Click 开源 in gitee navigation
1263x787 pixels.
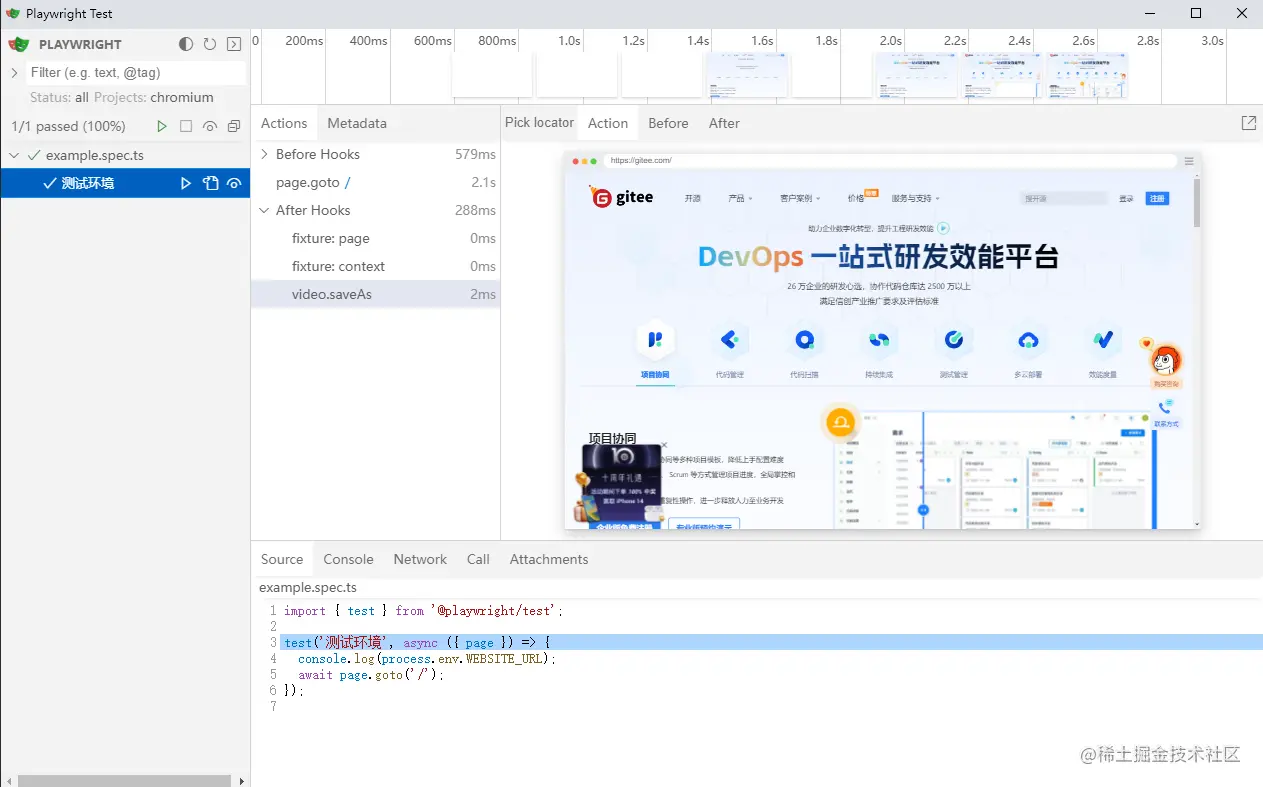pyautogui.click(x=693, y=198)
